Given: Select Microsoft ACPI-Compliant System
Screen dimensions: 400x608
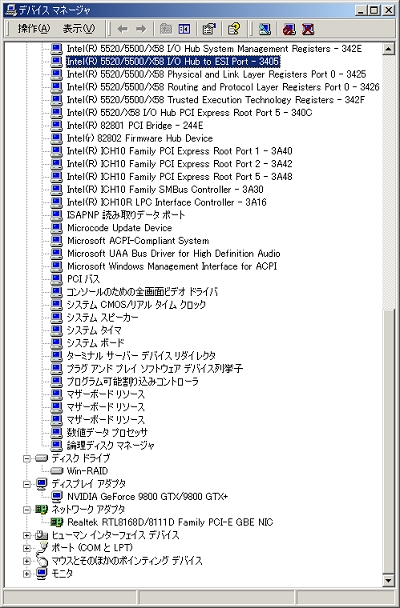Looking at the screenshot, I should [x=138, y=240].
